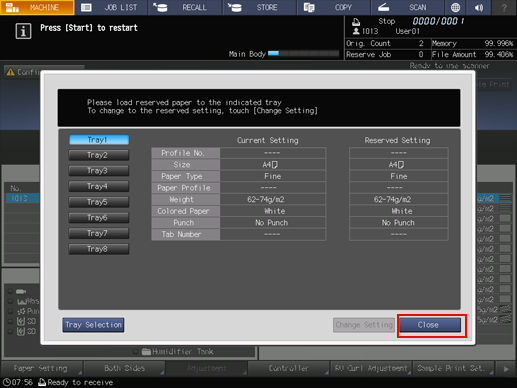This screenshot has width=517, height=388.
Task: Select Tray1 button
Action: tap(99, 140)
